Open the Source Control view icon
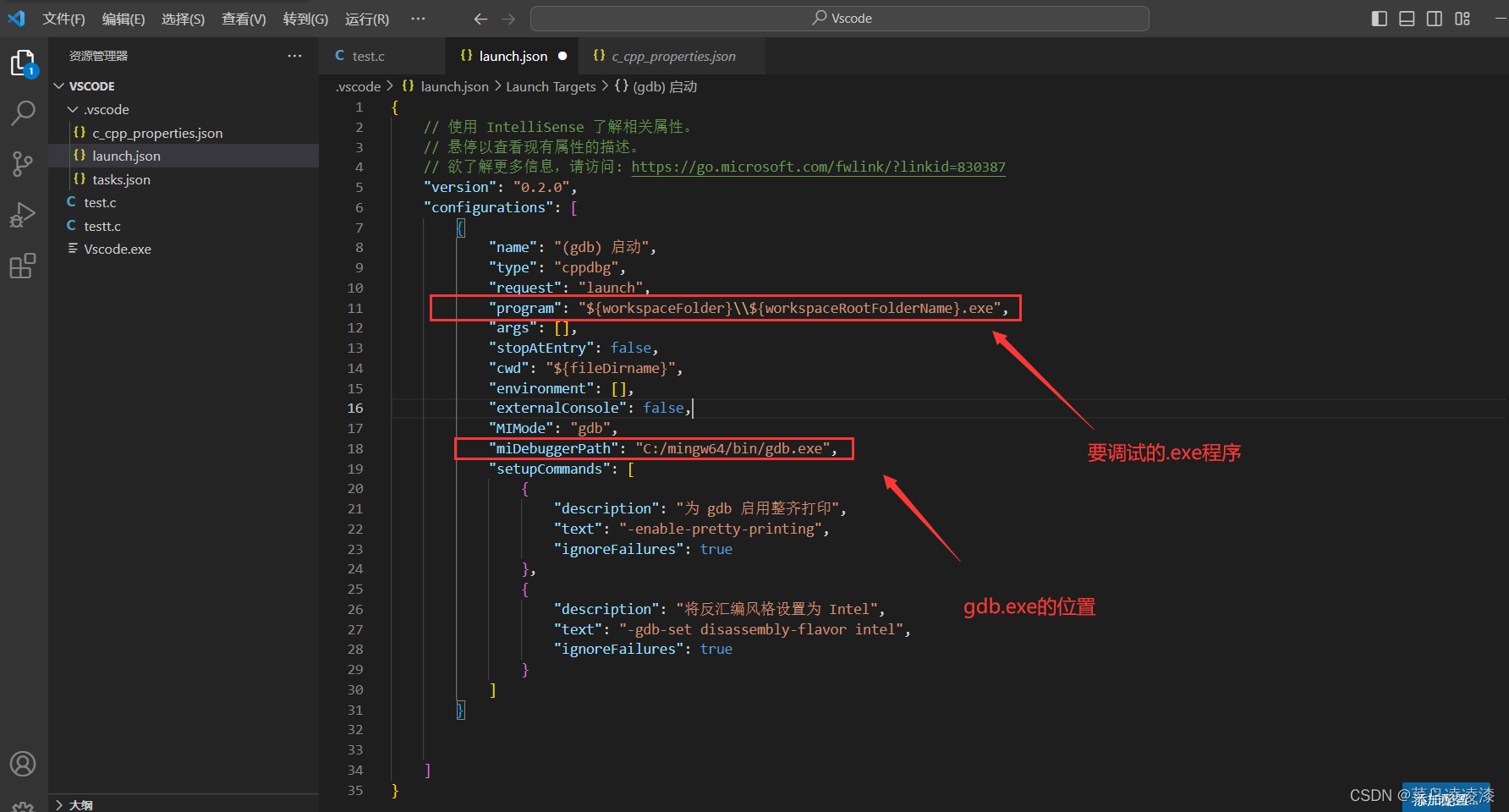 pyautogui.click(x=23, y=164)
